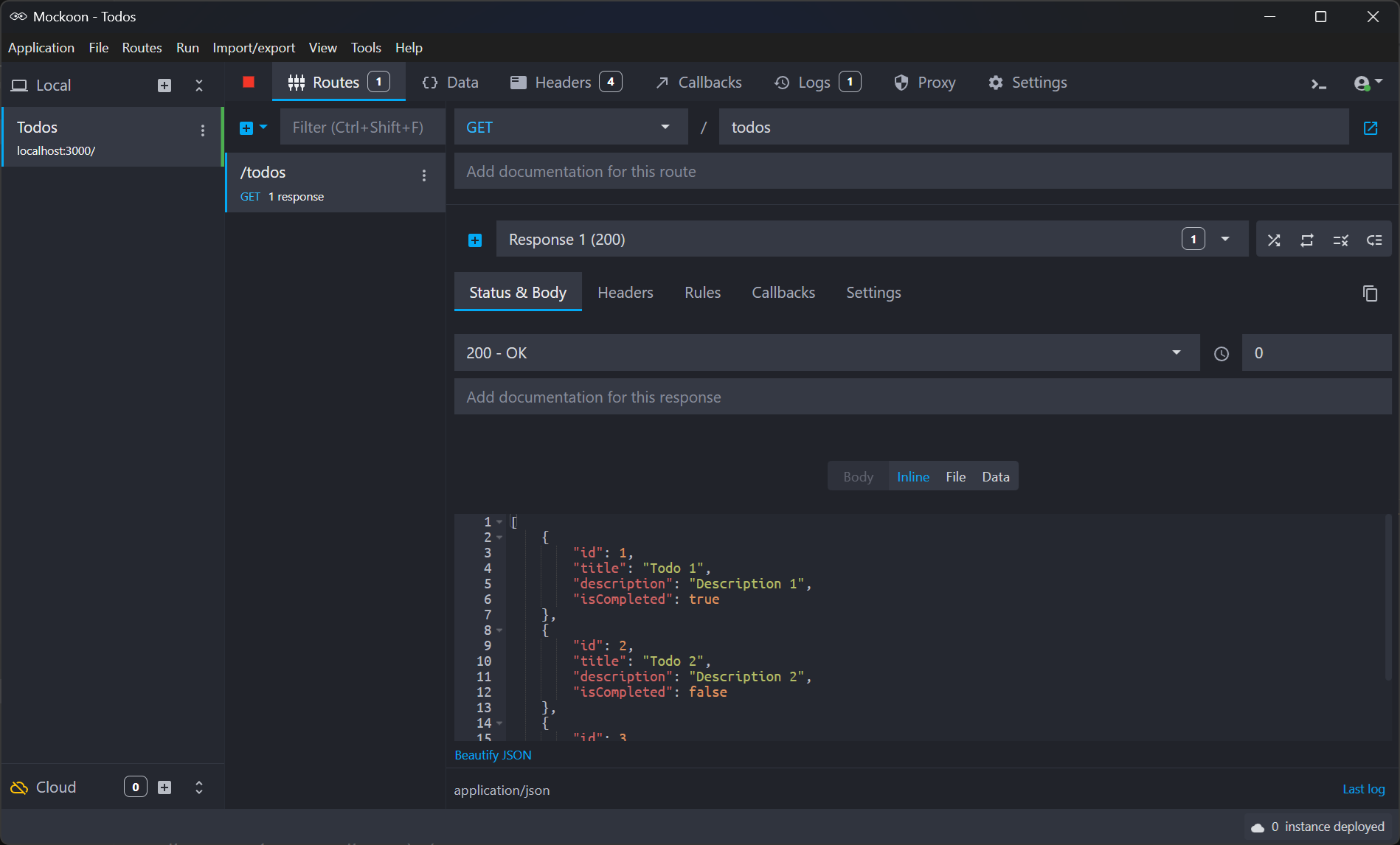This screenshot has width=1400, height=845.
Task: Duplicate the current response
Action: click(x=1370, y=293)
